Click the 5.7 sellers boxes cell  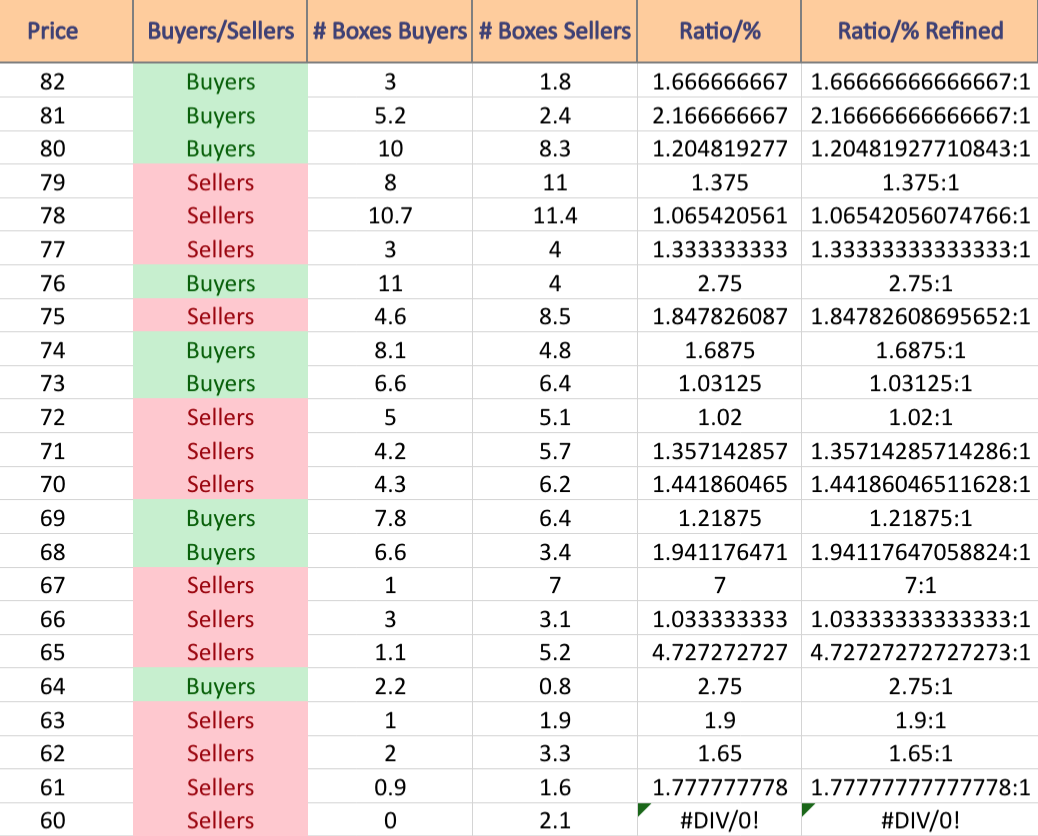[555, 451]
